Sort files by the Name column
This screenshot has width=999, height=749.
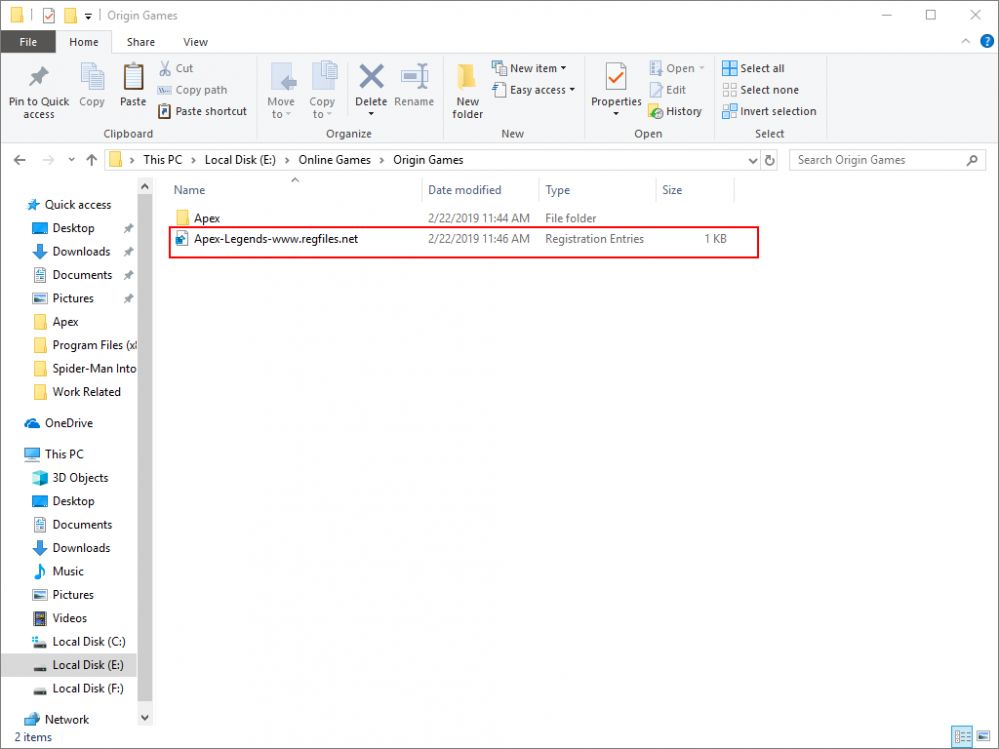click(189, 190)
